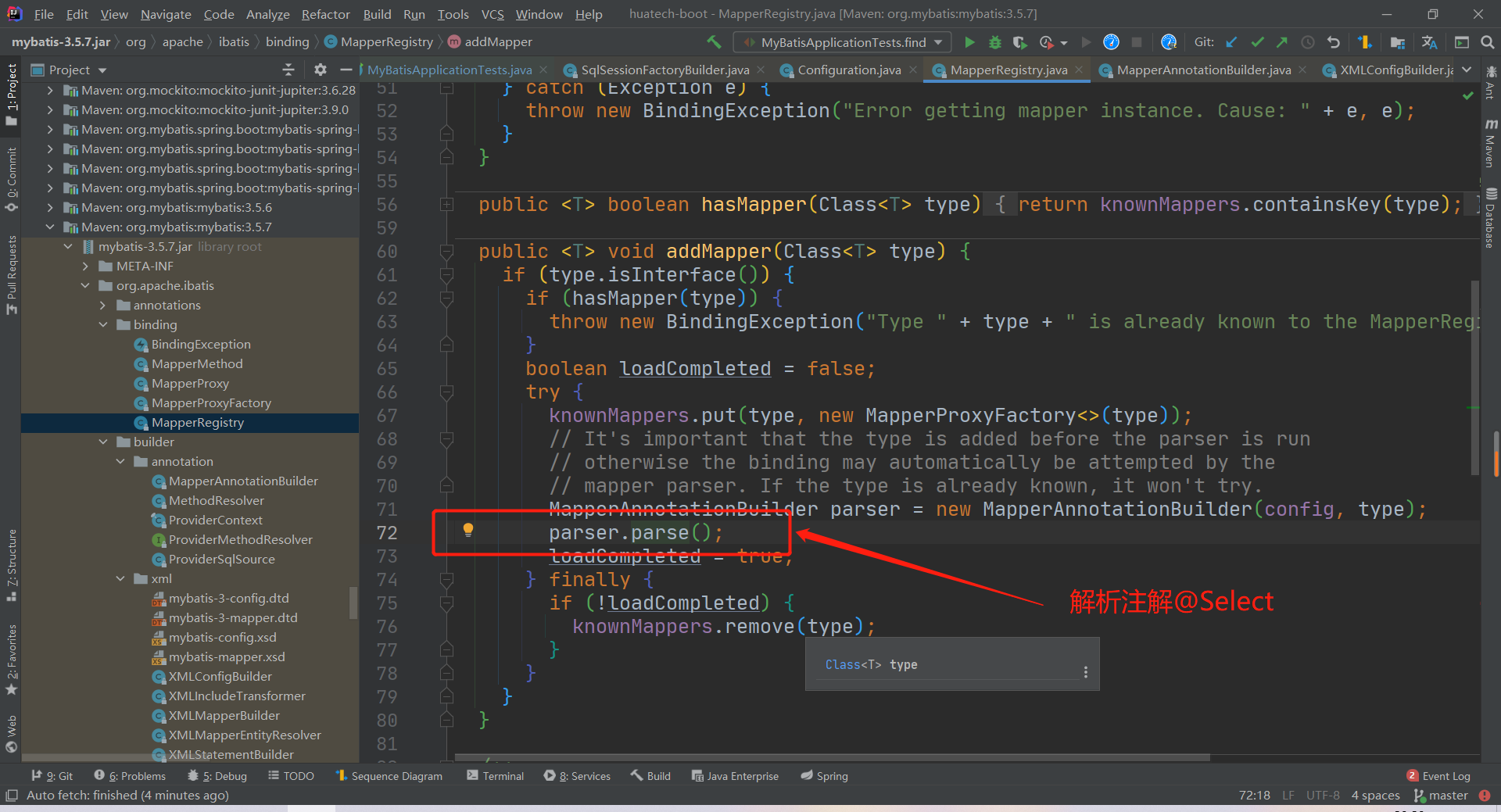Collapse the binding package node
1501x812 pixels.
pos(103,325)
